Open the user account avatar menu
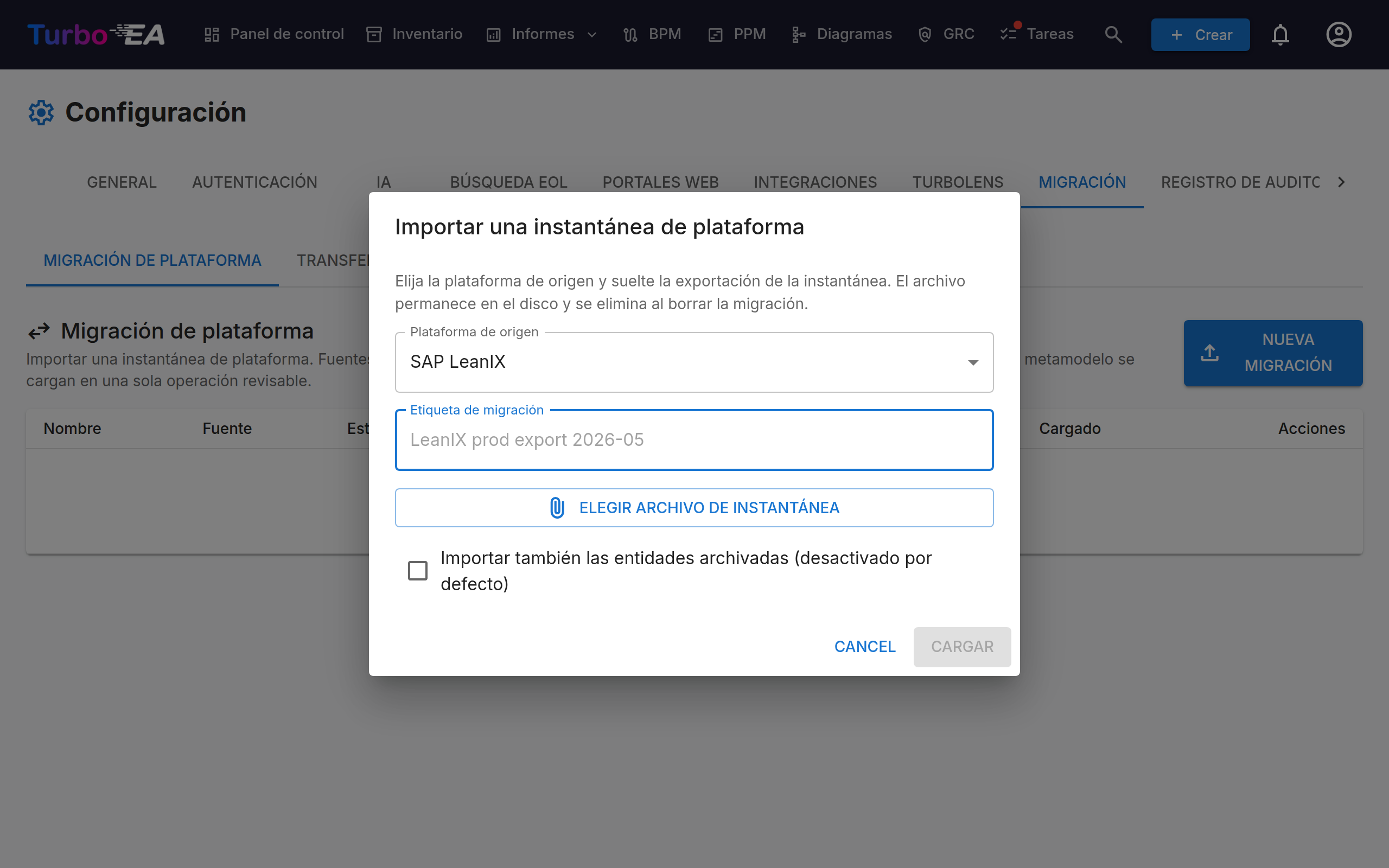The image size is (1389, 868). [1339, 35]
